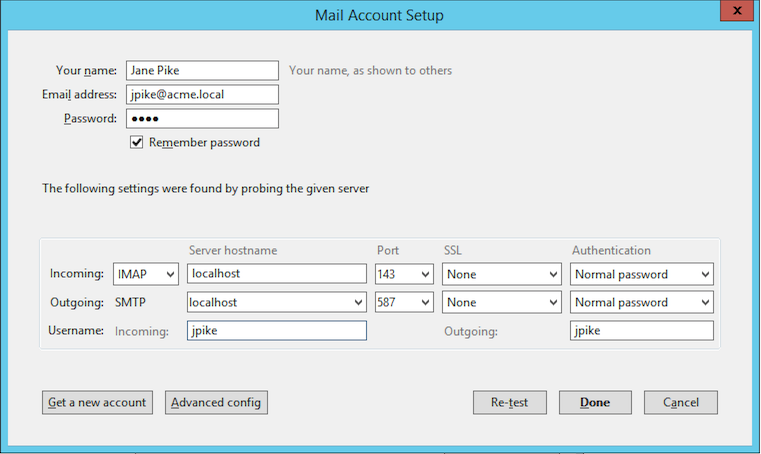Open the incoming SSL dropdown
The width and height of the screenshot is (761, 454).
(502, 274)
